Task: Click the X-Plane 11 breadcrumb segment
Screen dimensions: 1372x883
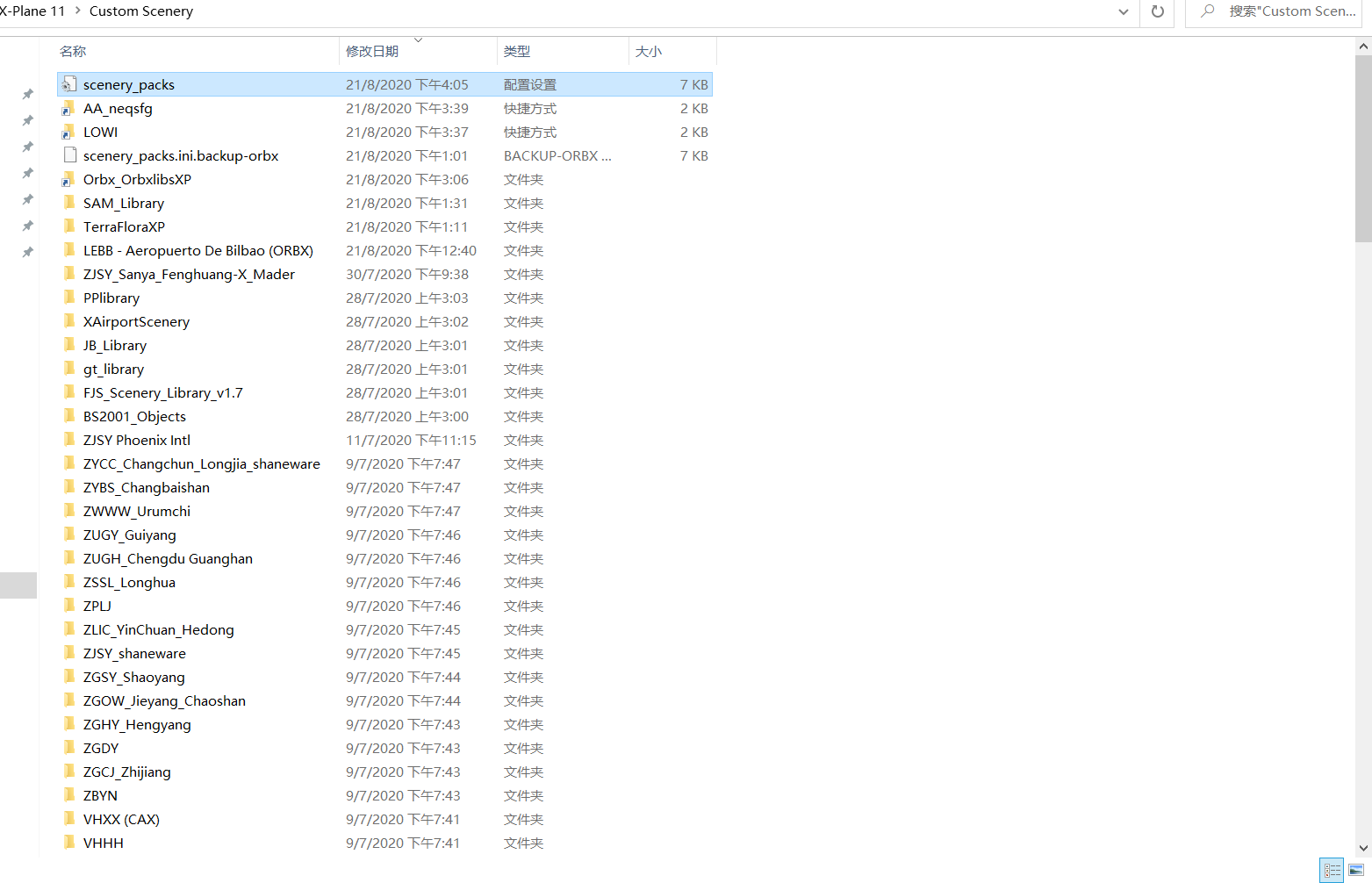Action: tap(32, 11)
